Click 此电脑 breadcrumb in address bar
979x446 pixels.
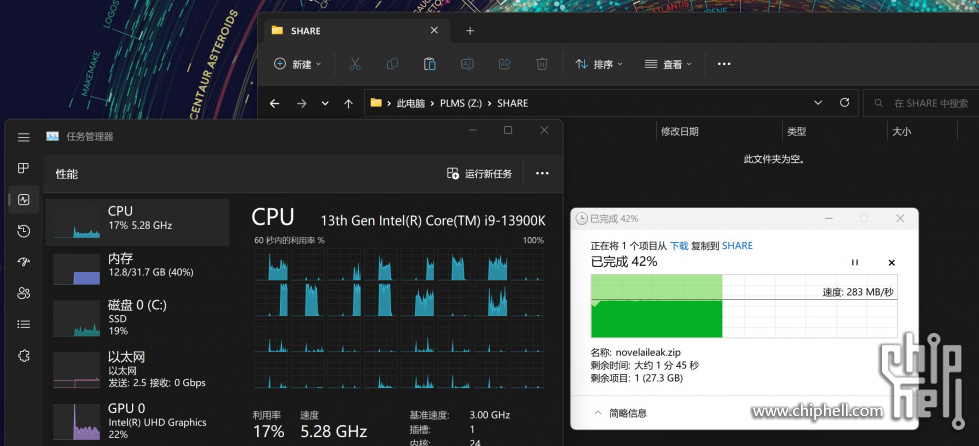411,103
